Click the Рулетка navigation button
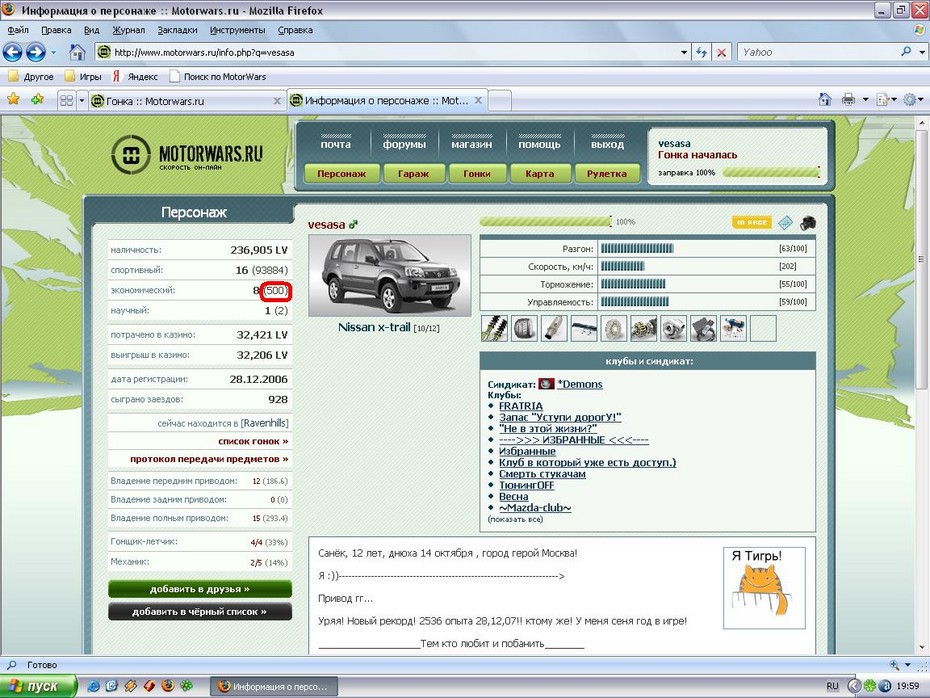 coord(606,174)
